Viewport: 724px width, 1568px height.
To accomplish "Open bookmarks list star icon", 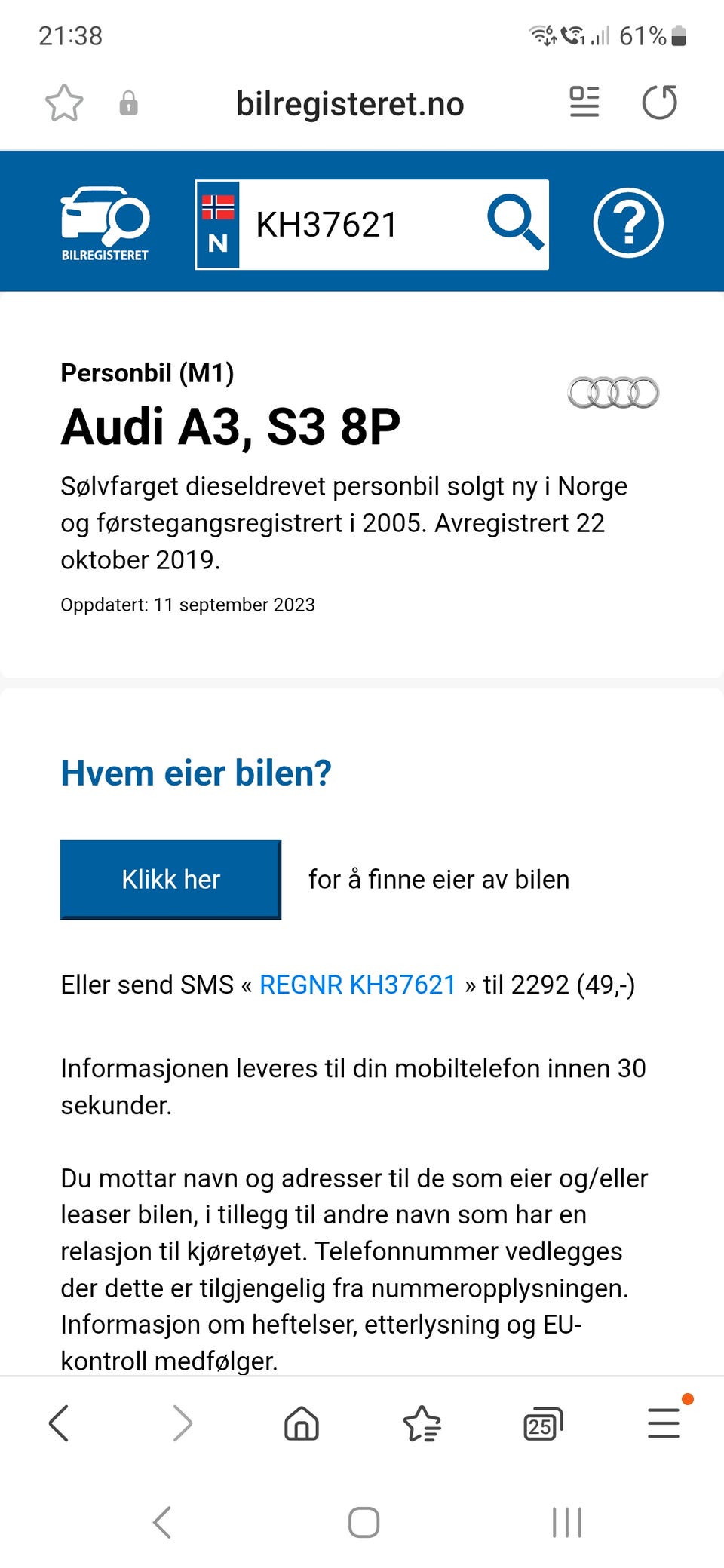I will [x=422, y=1423].
